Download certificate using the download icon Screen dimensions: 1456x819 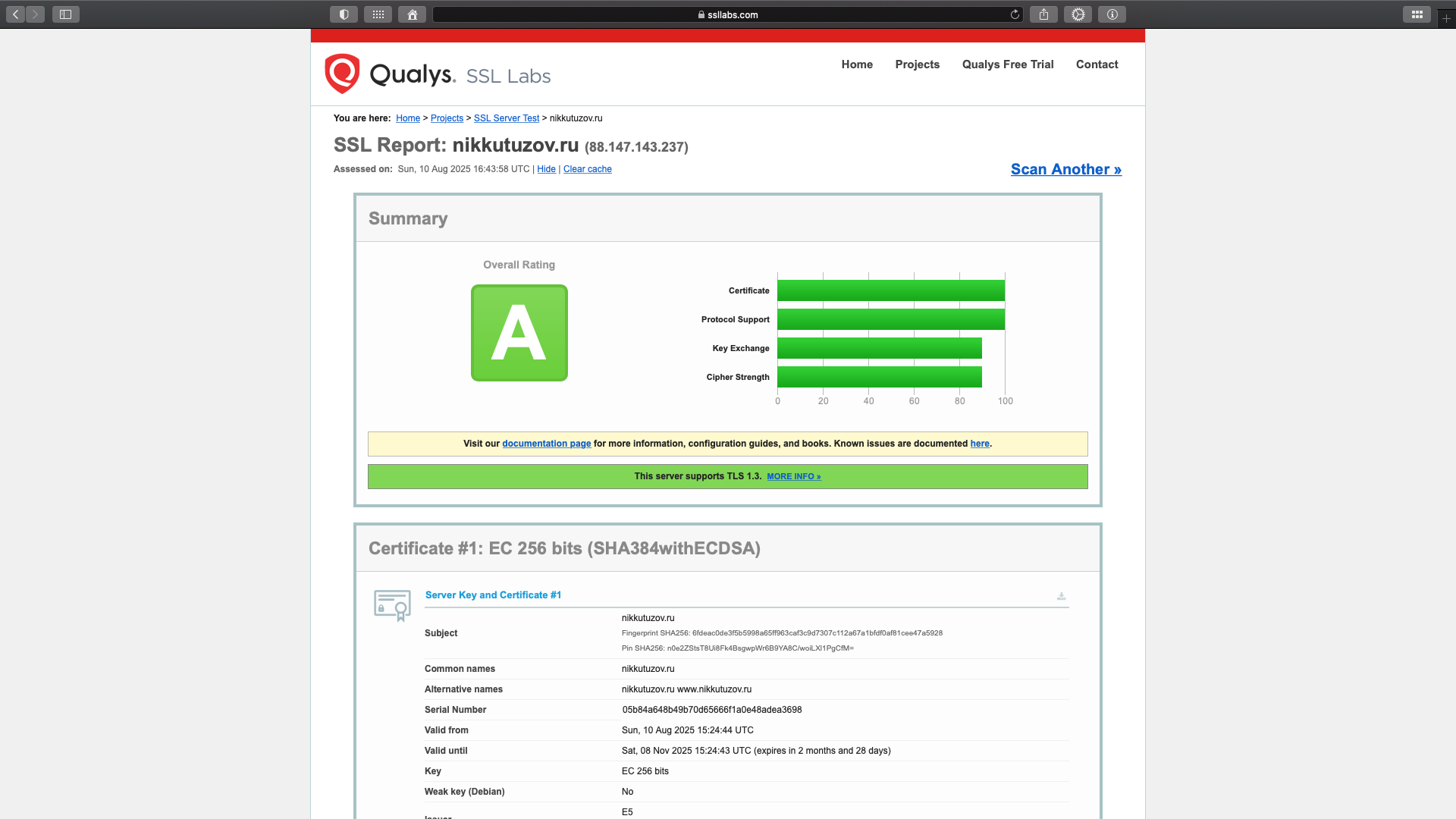coord(1061,596)
